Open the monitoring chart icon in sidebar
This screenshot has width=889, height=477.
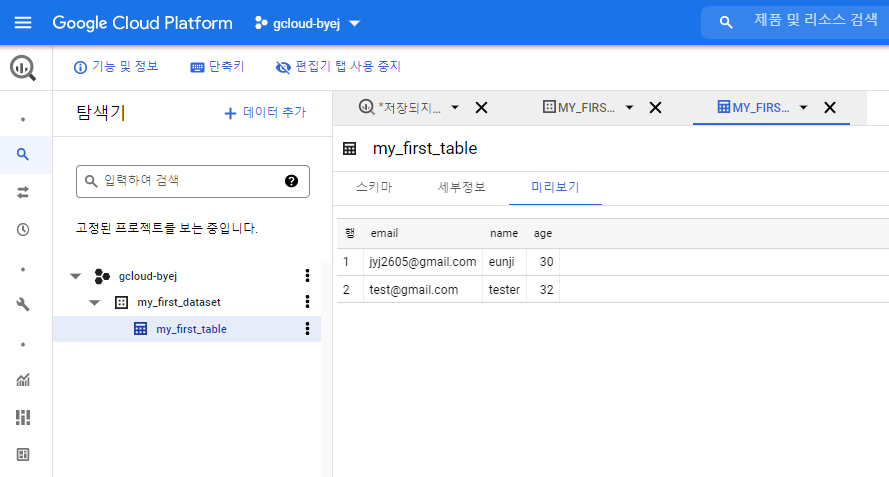pos(23,380)
